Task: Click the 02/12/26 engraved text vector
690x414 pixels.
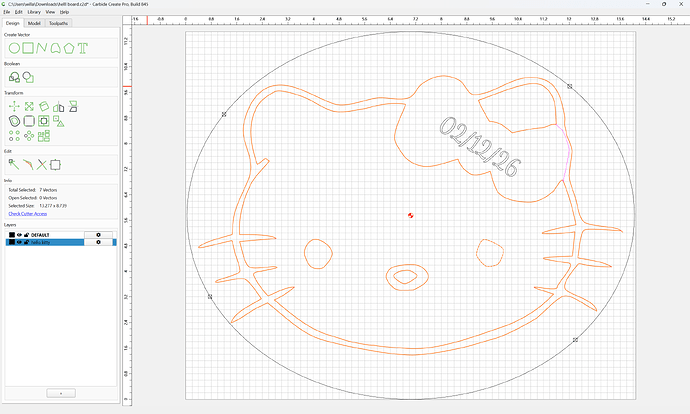Action: click(x=480, y=147)
